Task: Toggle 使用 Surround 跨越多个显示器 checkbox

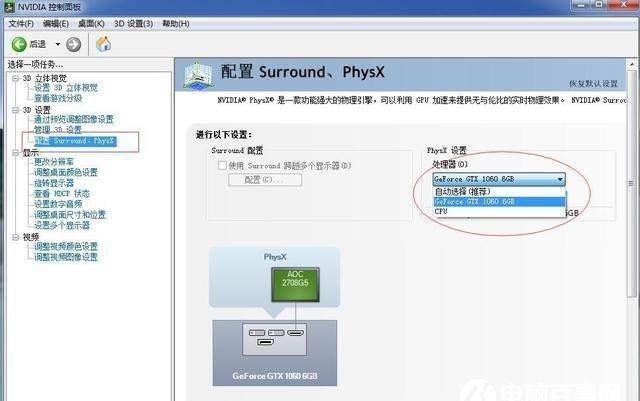Action: pos(222,165)
